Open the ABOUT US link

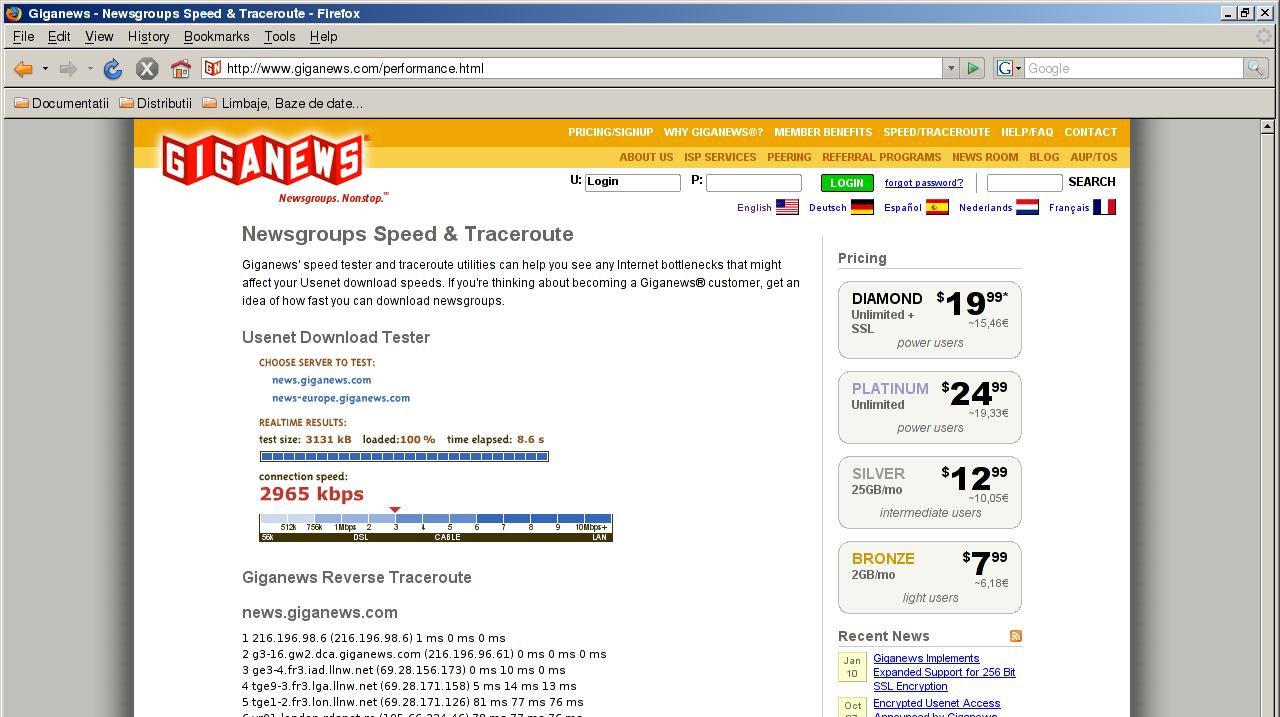(646, 157)
